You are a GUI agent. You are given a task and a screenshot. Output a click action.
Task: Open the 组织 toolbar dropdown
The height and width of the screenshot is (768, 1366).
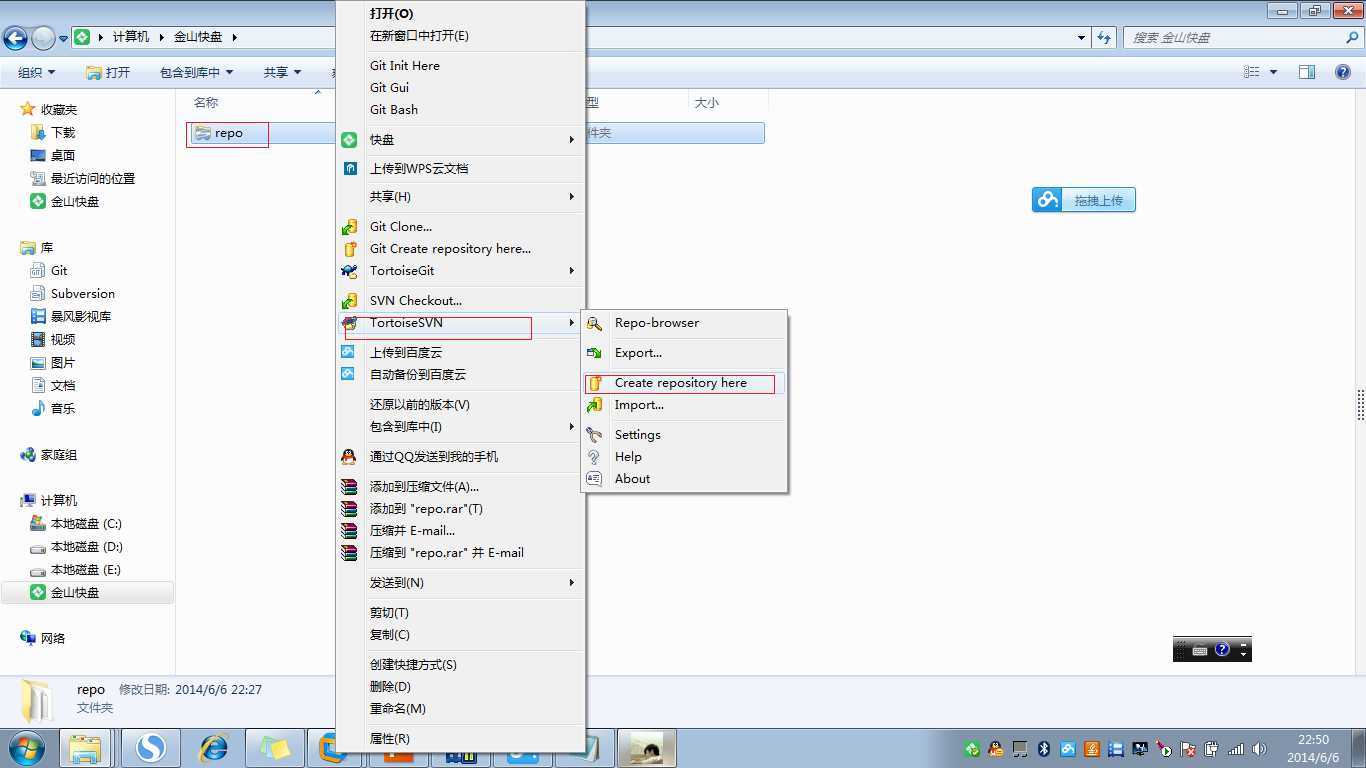pyautogui.click(x=37, y=72)
